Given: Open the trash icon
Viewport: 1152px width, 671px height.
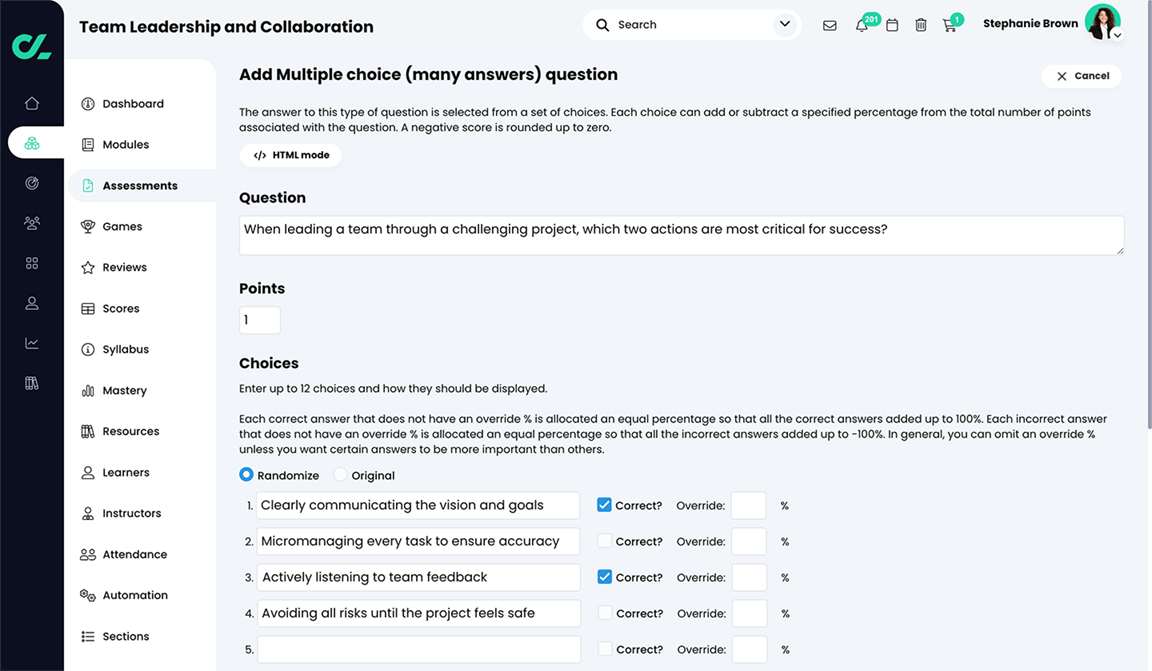Looking at the screenshot, I should click(921, 25).
